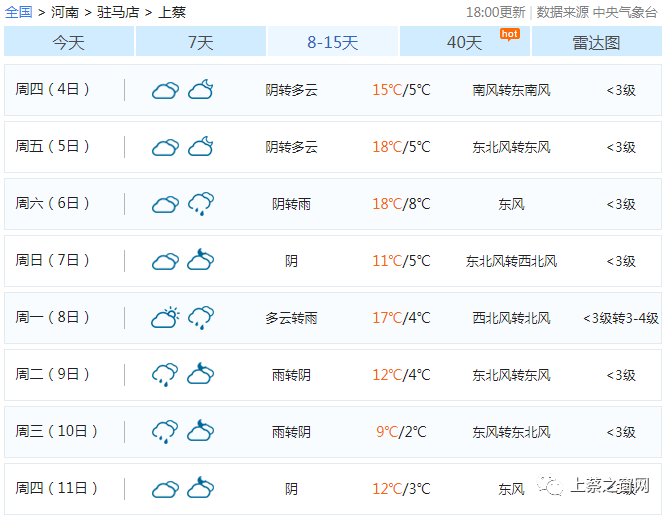Image resolution: width=671 pixels, height=515 pixels.
Task: Click the 9℃/2℃ temperature
Action: click(401, 432)
